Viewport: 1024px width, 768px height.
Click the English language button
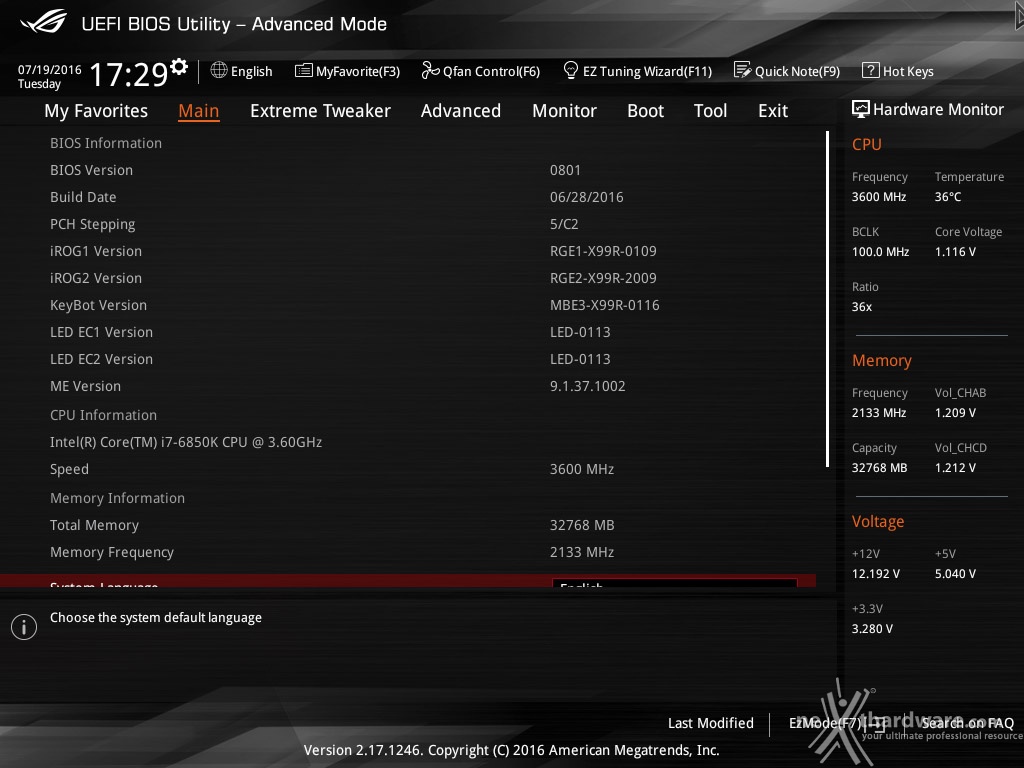click(242, 71)
